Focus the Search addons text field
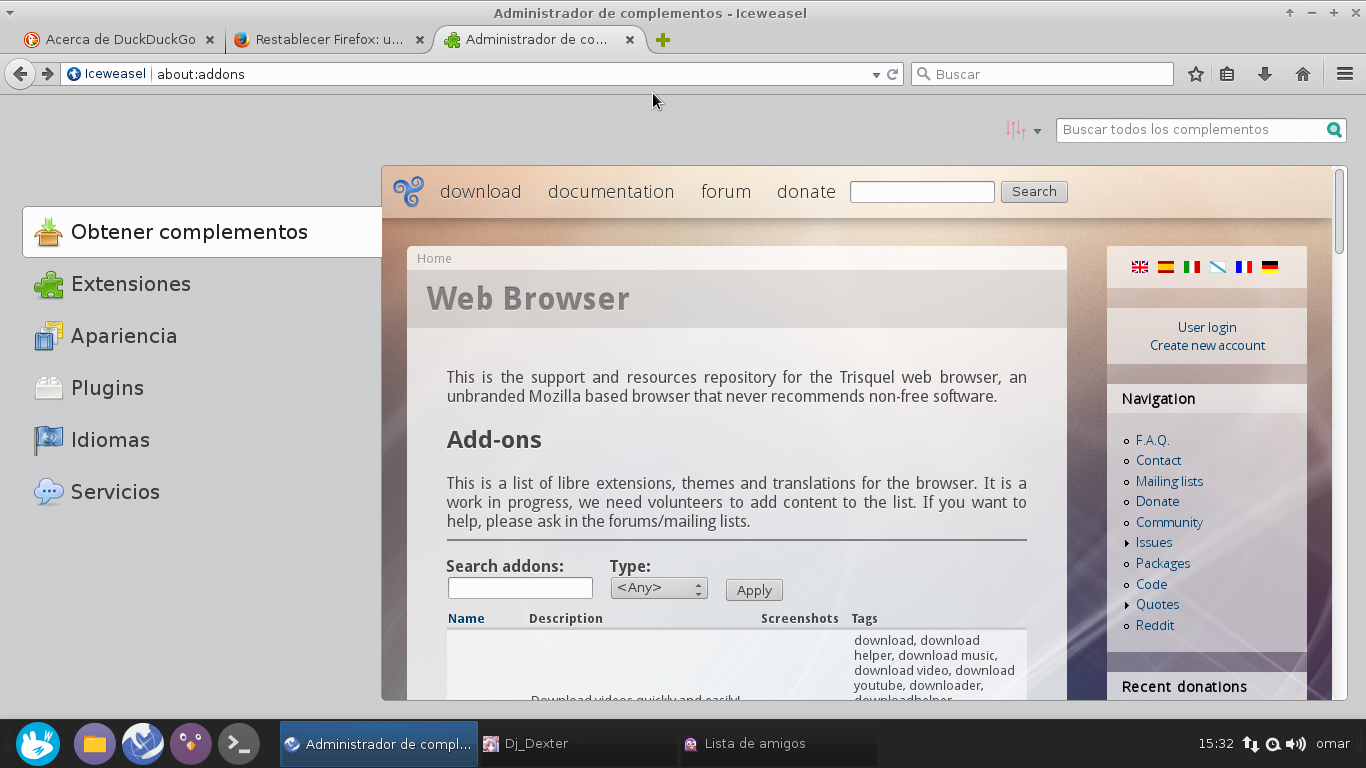The image size is (1366, 768). coord(520,588)
